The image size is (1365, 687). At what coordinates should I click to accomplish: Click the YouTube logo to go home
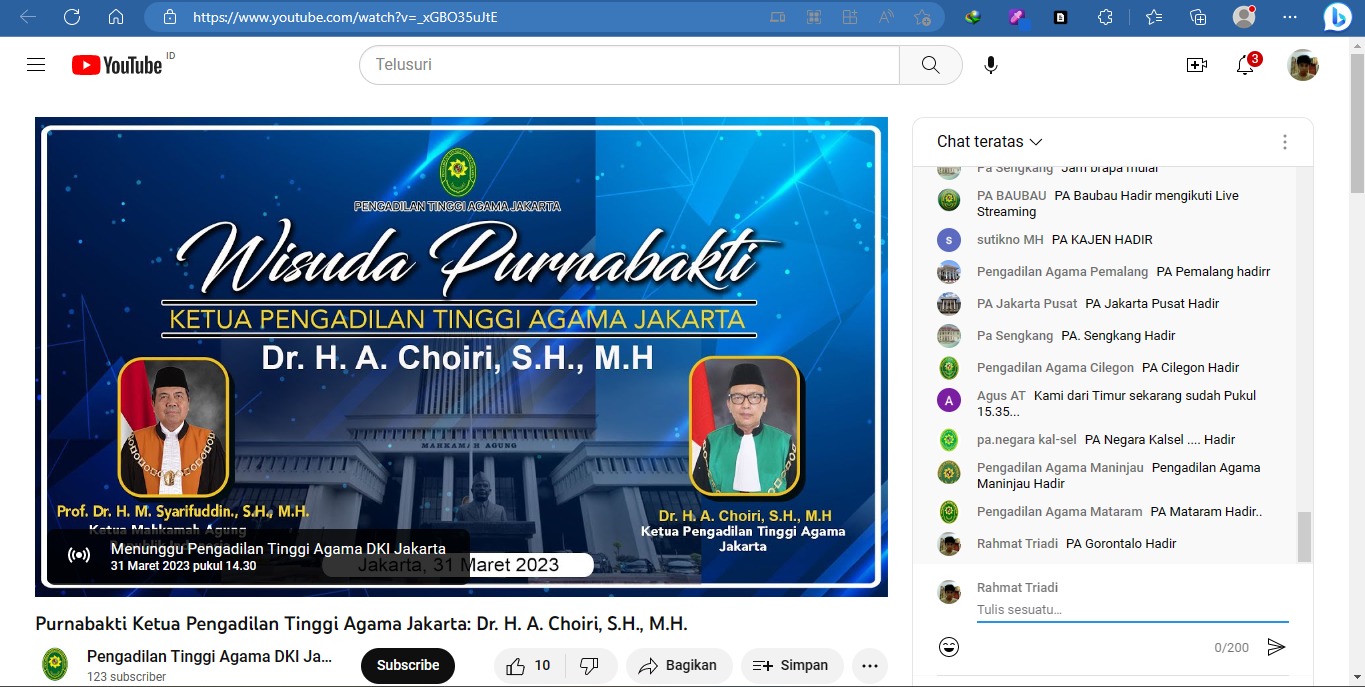pyautogui.click(x=117, y=65)
